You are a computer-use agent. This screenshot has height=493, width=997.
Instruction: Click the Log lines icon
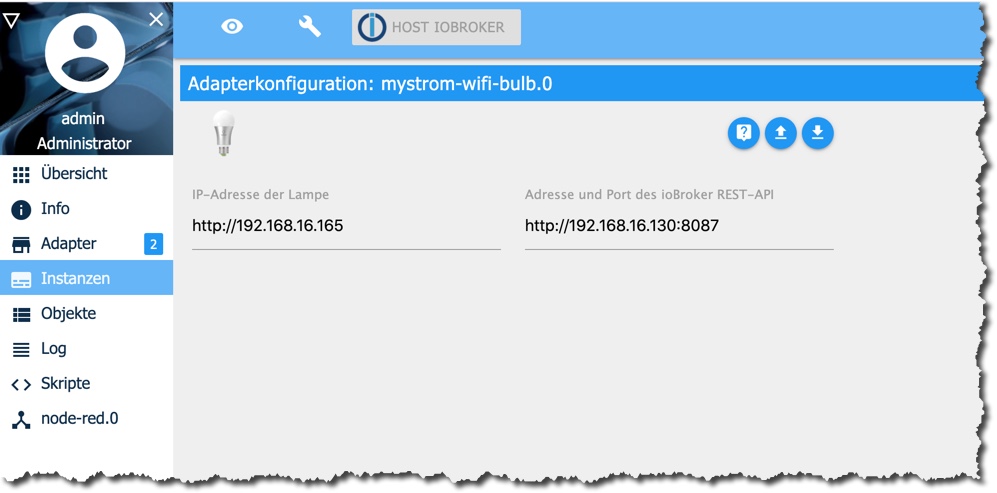pos(21,349)
